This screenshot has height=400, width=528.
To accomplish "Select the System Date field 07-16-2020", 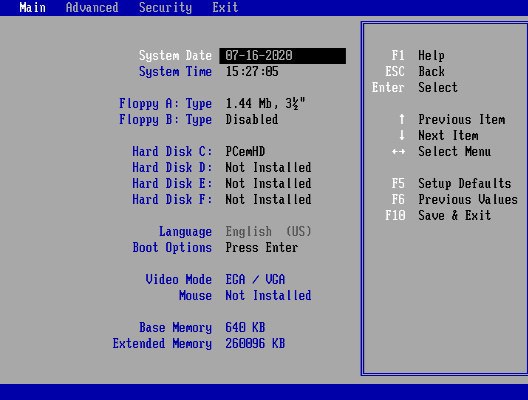I will [x=283, y=56].
